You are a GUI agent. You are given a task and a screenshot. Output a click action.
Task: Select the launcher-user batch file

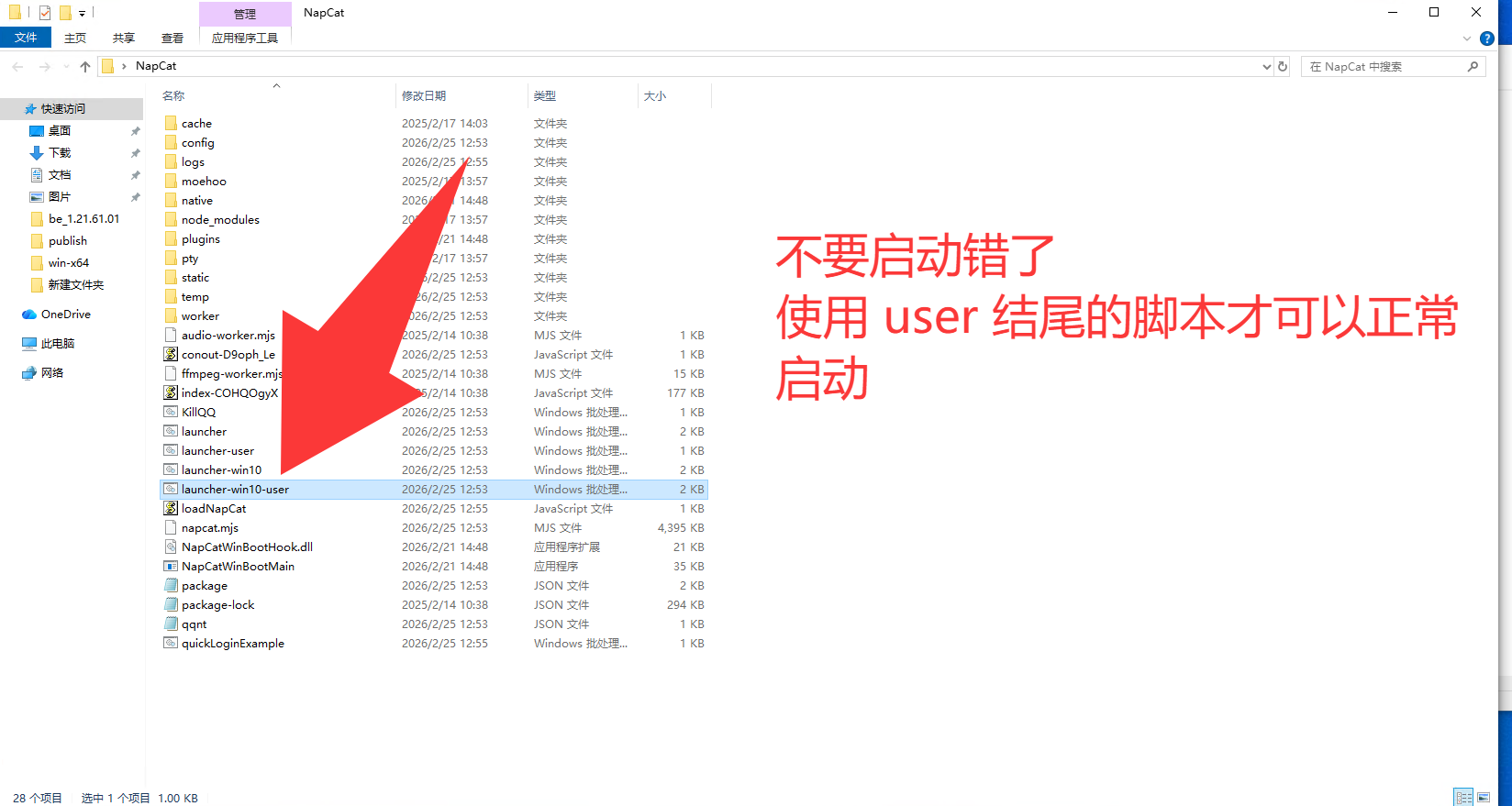[x=217, y=450]
